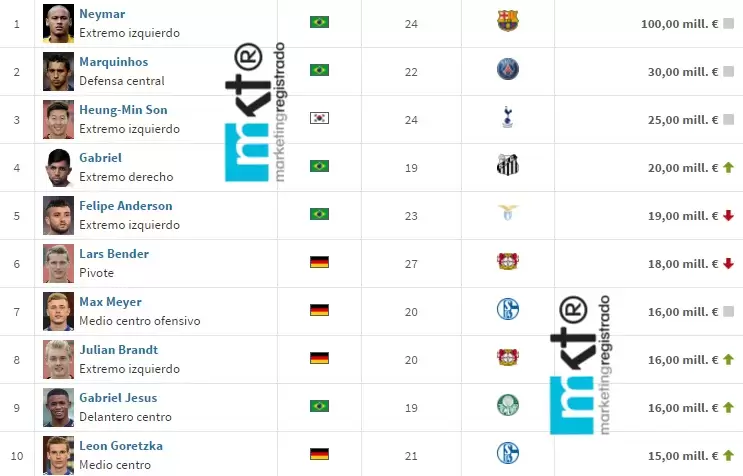Click South Korea flag next to Heung-Min Son
The height and width of the screenshot is (476, 743).
[319, 118]
